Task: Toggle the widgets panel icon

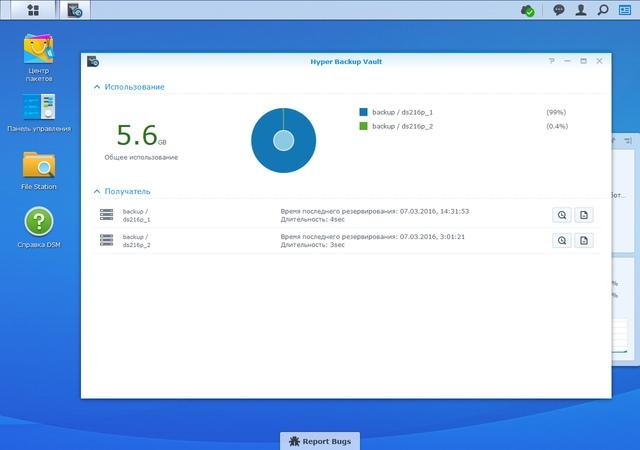Action: [625, 10]
